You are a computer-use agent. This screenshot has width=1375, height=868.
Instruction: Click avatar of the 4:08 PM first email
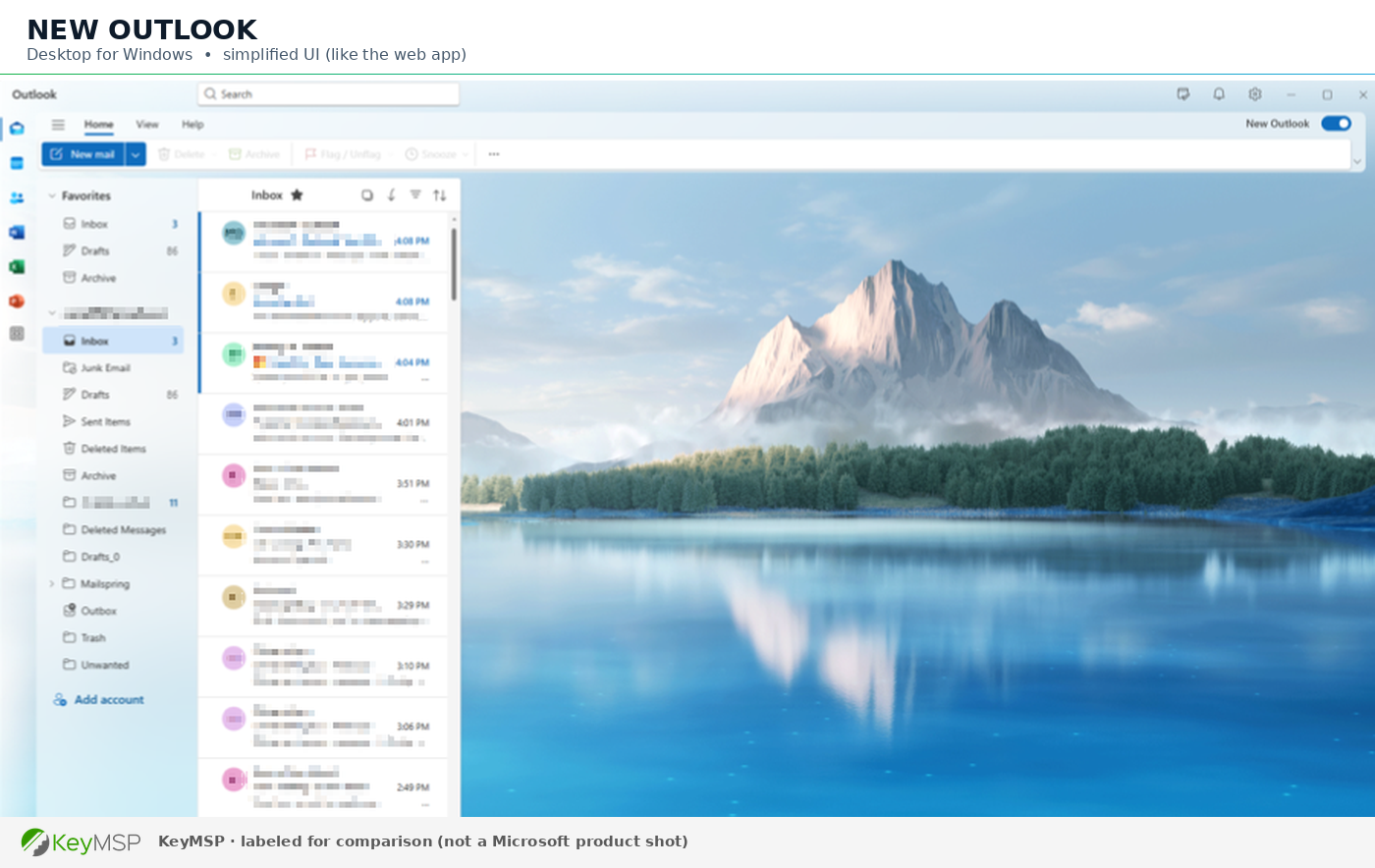coord(234,233)
